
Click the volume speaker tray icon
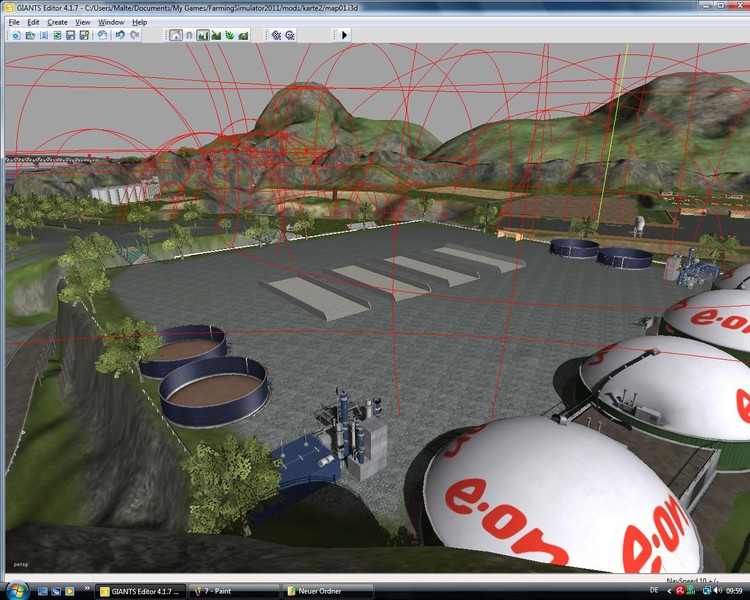click(x=717, y=591)
